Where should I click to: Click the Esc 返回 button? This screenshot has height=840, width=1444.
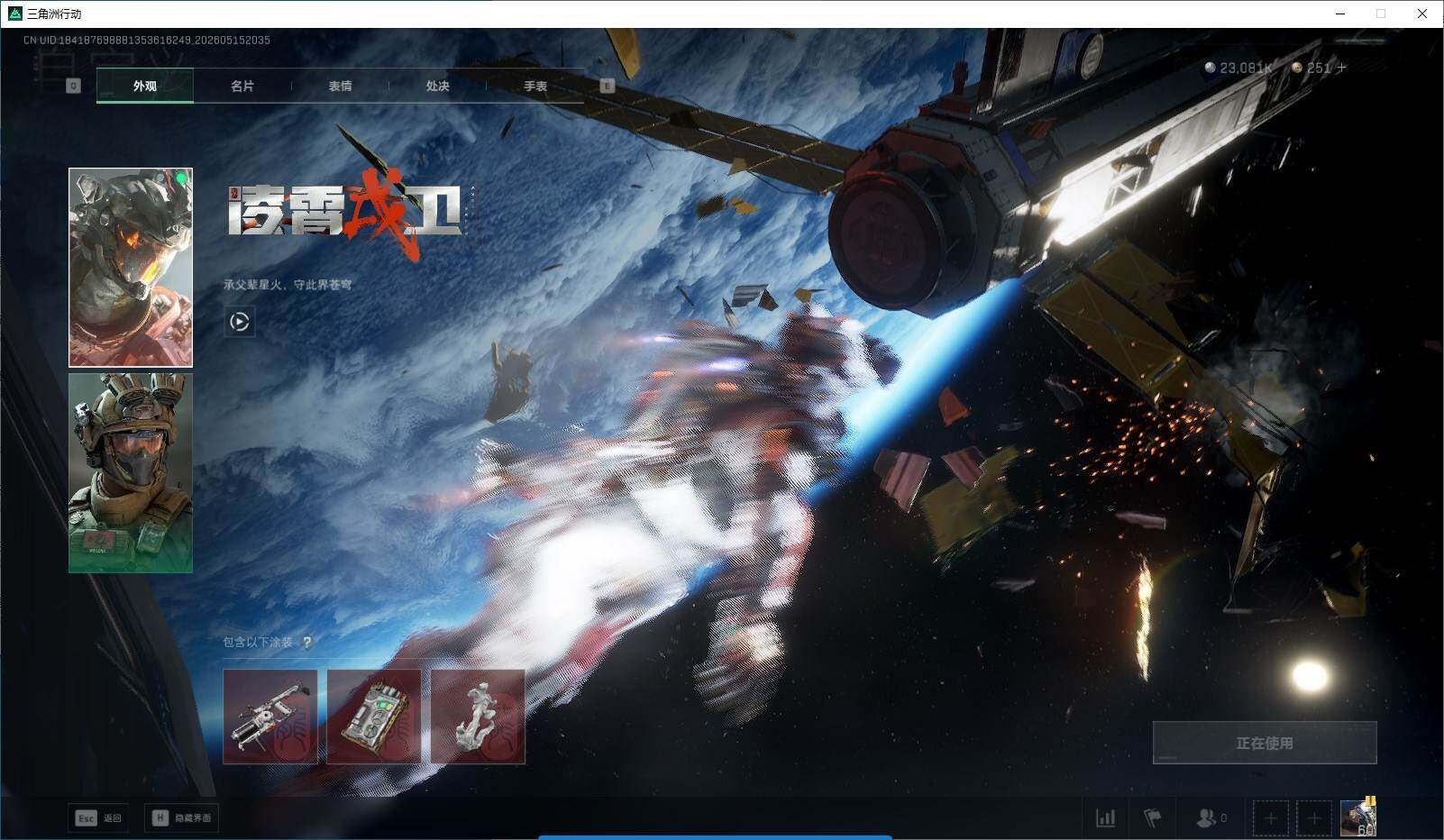coord(98,817)
